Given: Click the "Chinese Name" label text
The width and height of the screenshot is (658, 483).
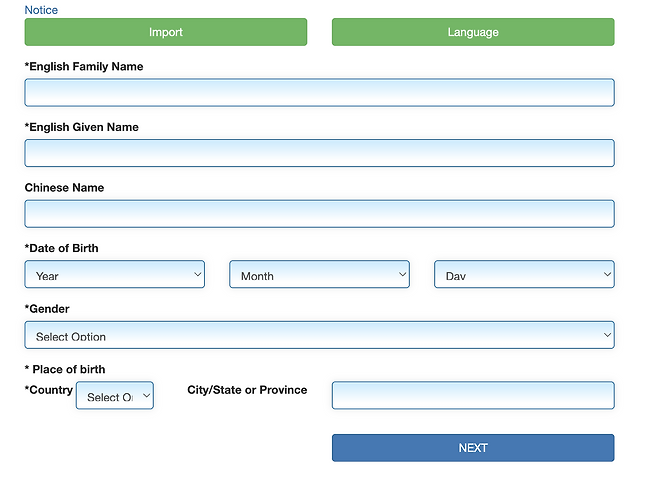Looking at the screenshot, I should 64,188.
